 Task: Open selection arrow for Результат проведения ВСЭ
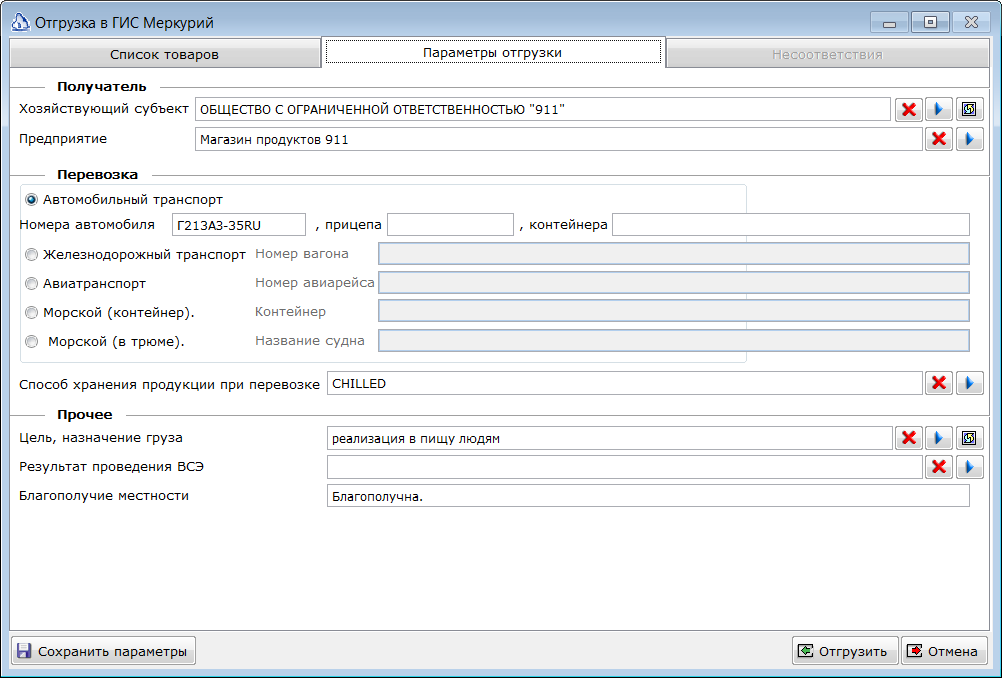969,466
